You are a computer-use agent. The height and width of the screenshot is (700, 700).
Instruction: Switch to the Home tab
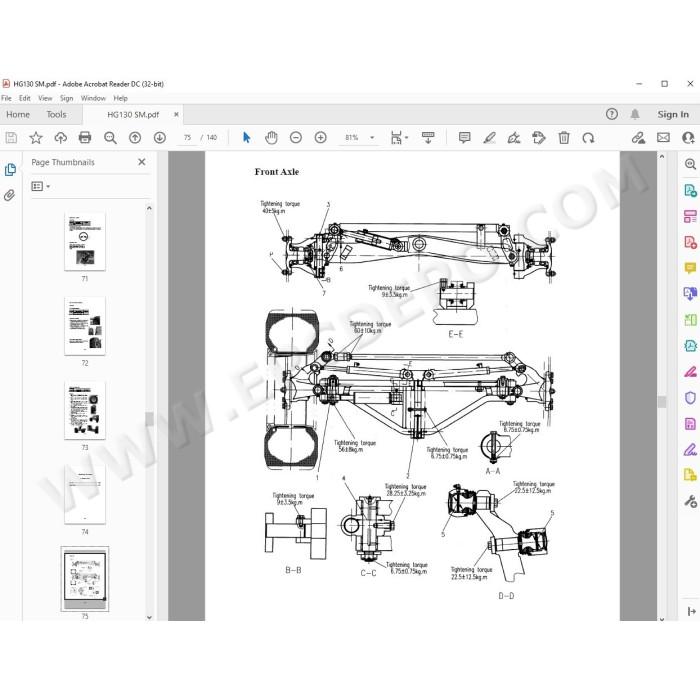pos(18,114)
